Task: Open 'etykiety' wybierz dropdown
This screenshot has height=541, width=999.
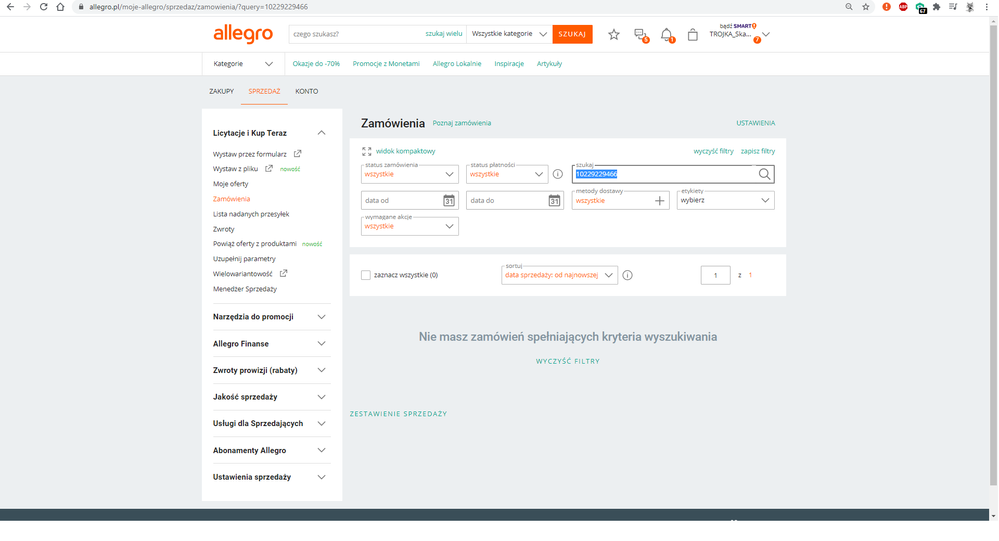Action: click(x=726, y=200)
